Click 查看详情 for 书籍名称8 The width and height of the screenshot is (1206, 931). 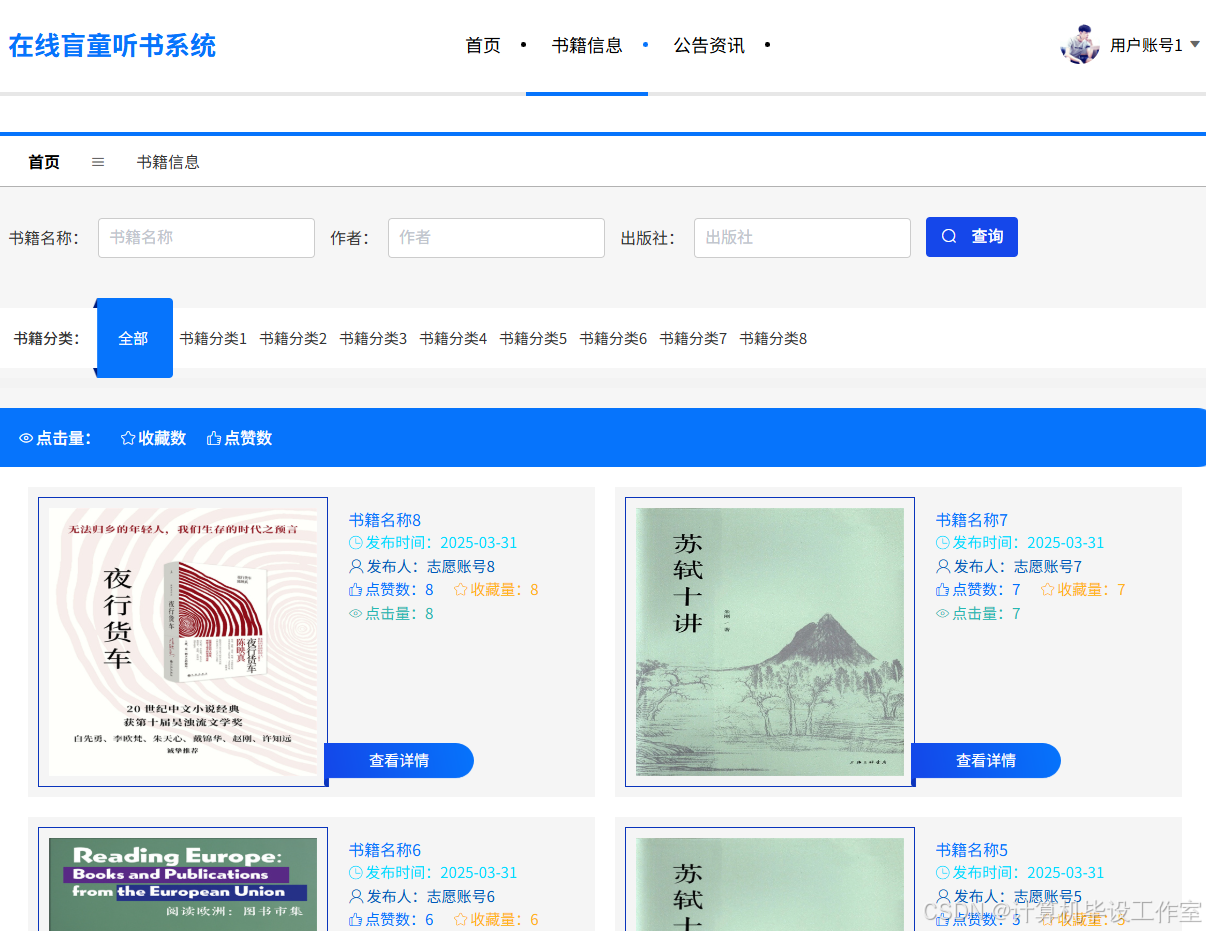(x=399, y=760)
